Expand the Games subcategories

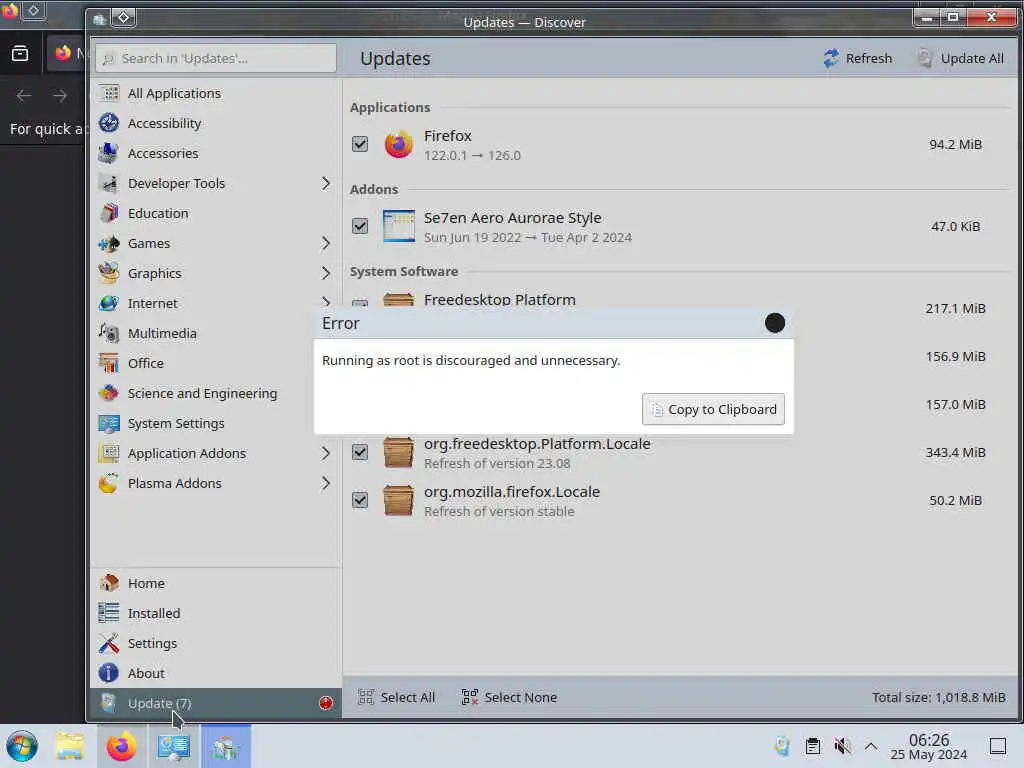[326, 244]
